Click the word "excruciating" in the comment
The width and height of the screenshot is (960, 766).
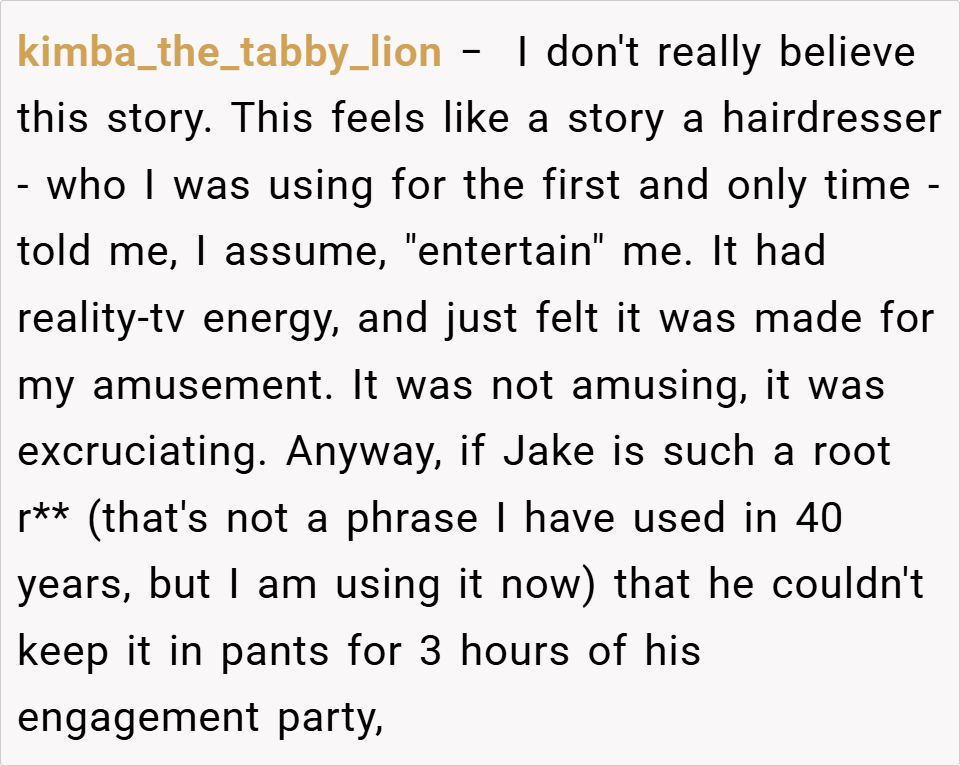pos(145,452)
